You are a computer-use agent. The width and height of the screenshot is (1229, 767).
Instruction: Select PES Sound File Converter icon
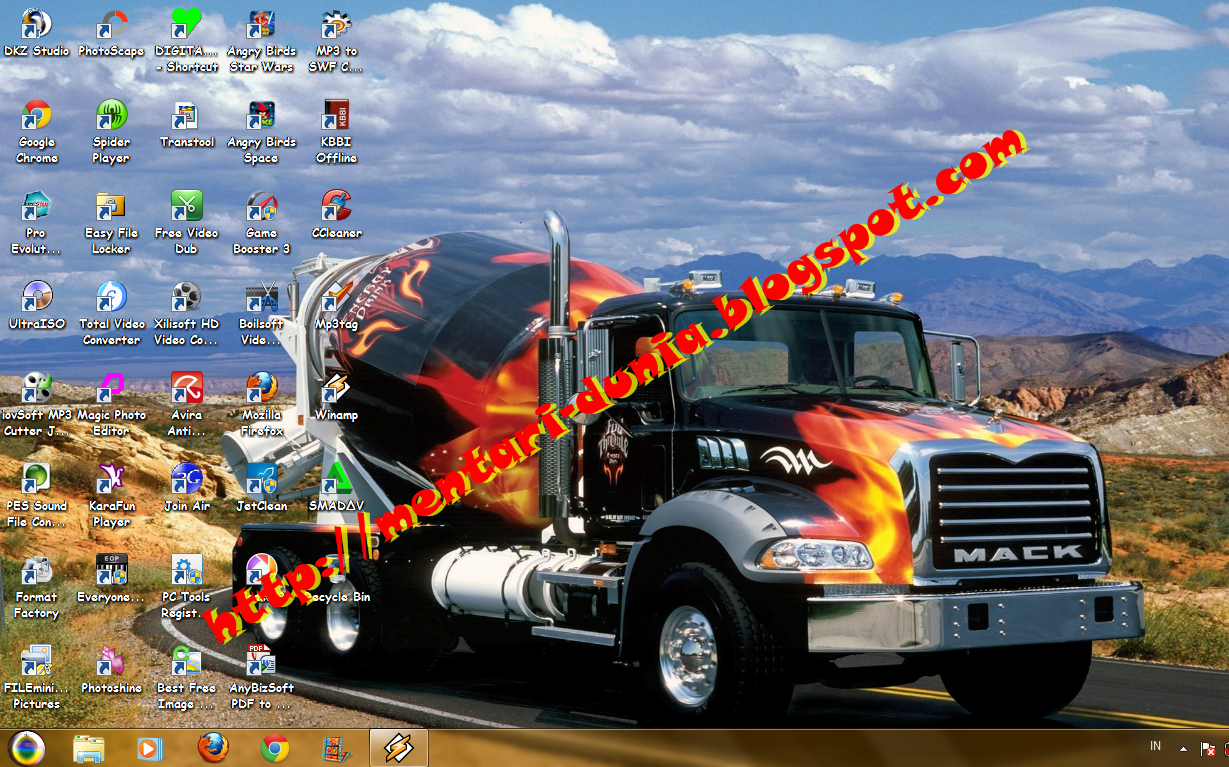pos(37,495)
